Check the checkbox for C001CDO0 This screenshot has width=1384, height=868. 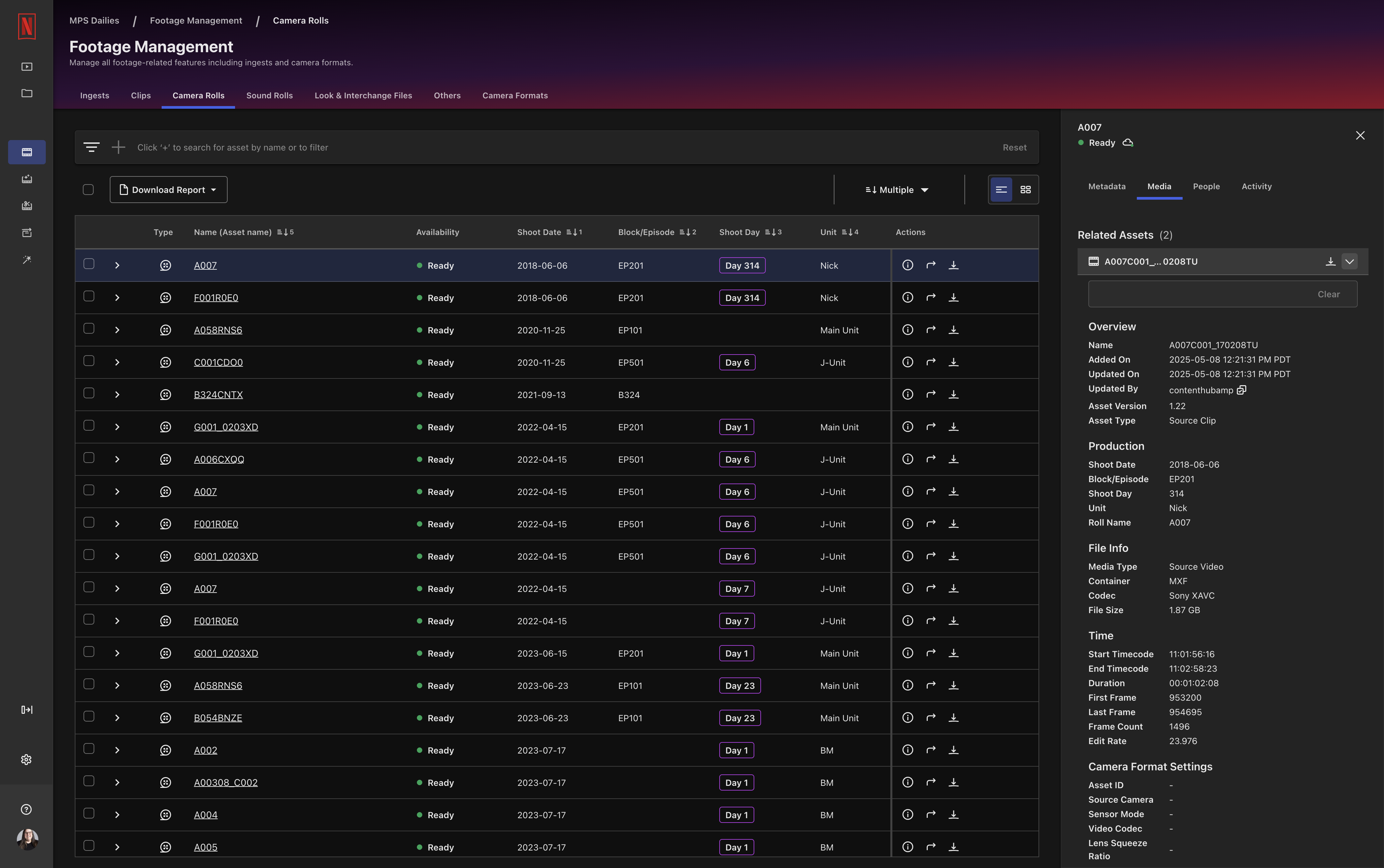click(89, 361)
